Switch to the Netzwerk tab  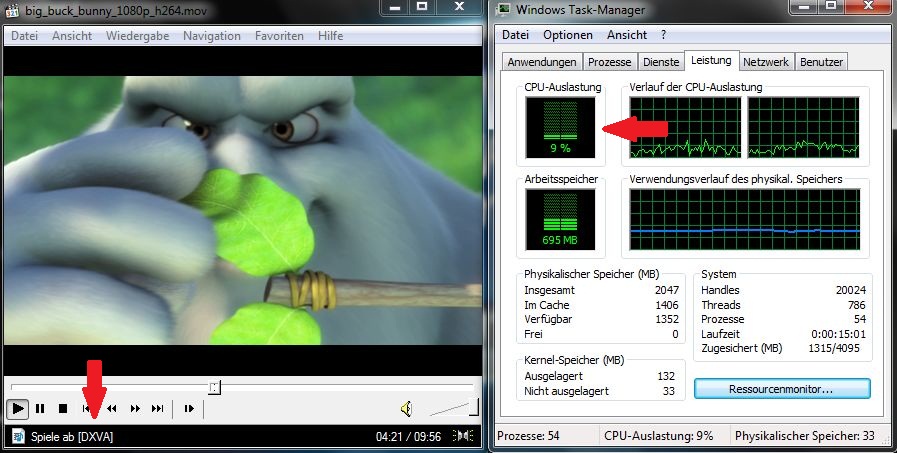[766, 62]
